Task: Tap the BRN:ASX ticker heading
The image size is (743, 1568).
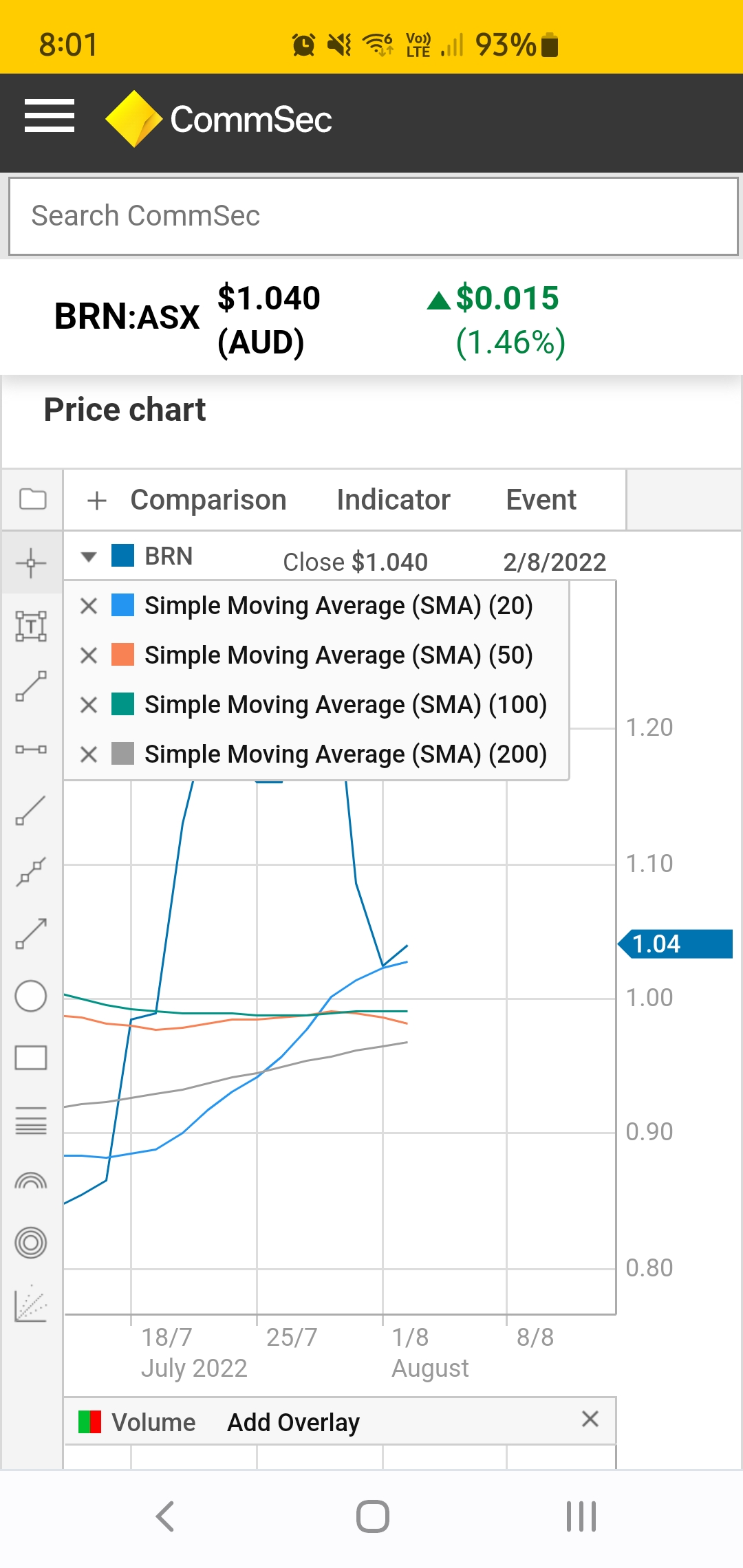Action: (x=127, y=316)
